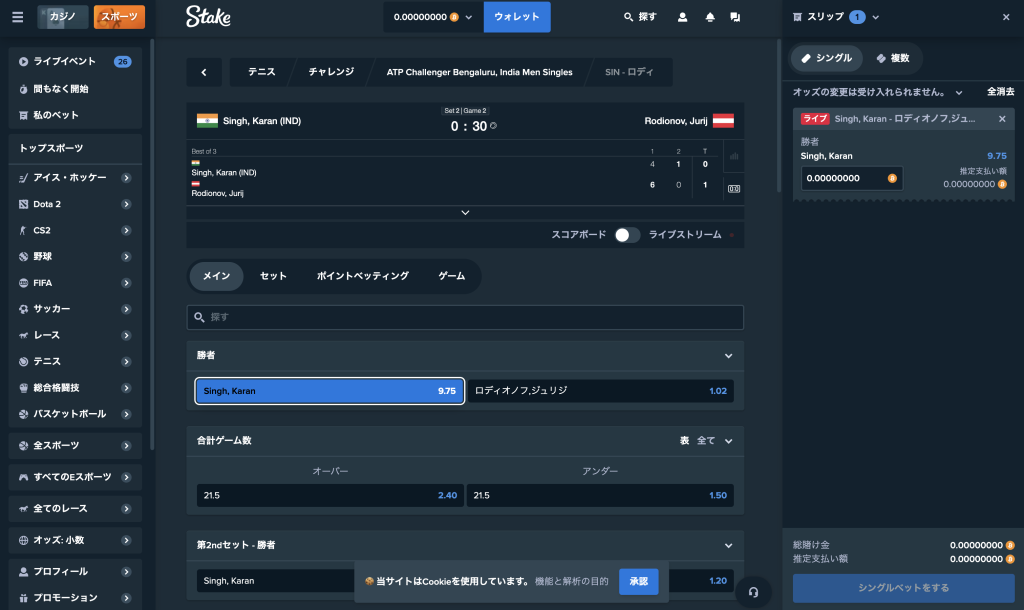
Task: Select the アンダー 21.5 at 1.50
Action: click(x=601, y=495)
